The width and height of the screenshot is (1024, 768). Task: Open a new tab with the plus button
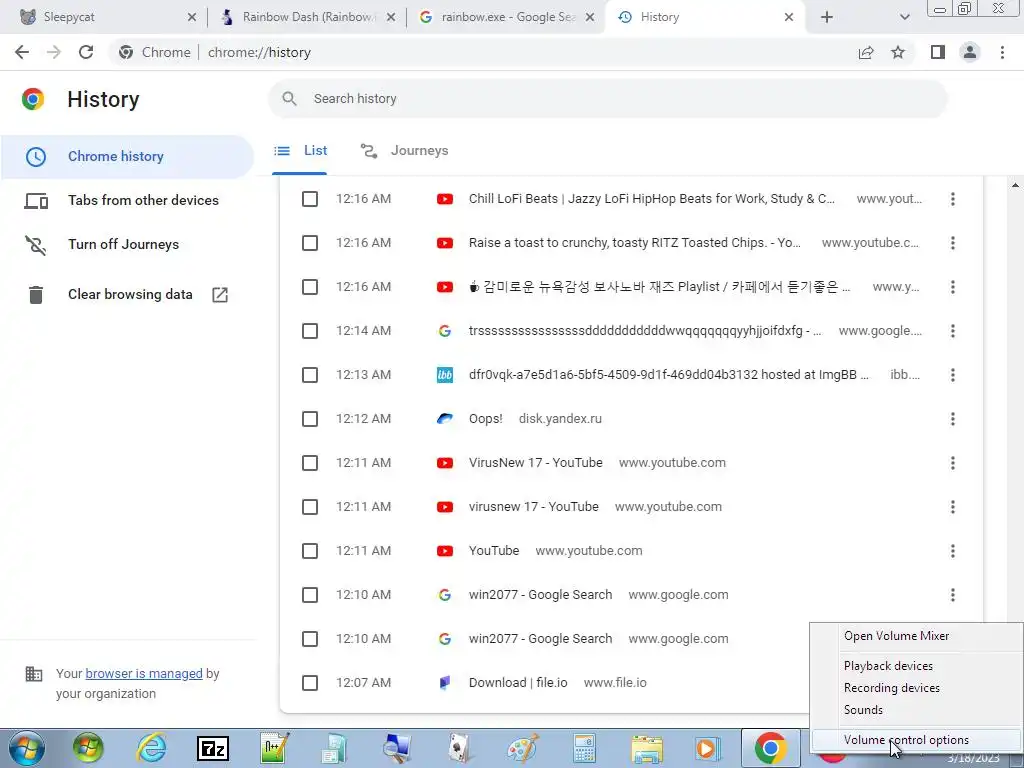tap(827, 17)
